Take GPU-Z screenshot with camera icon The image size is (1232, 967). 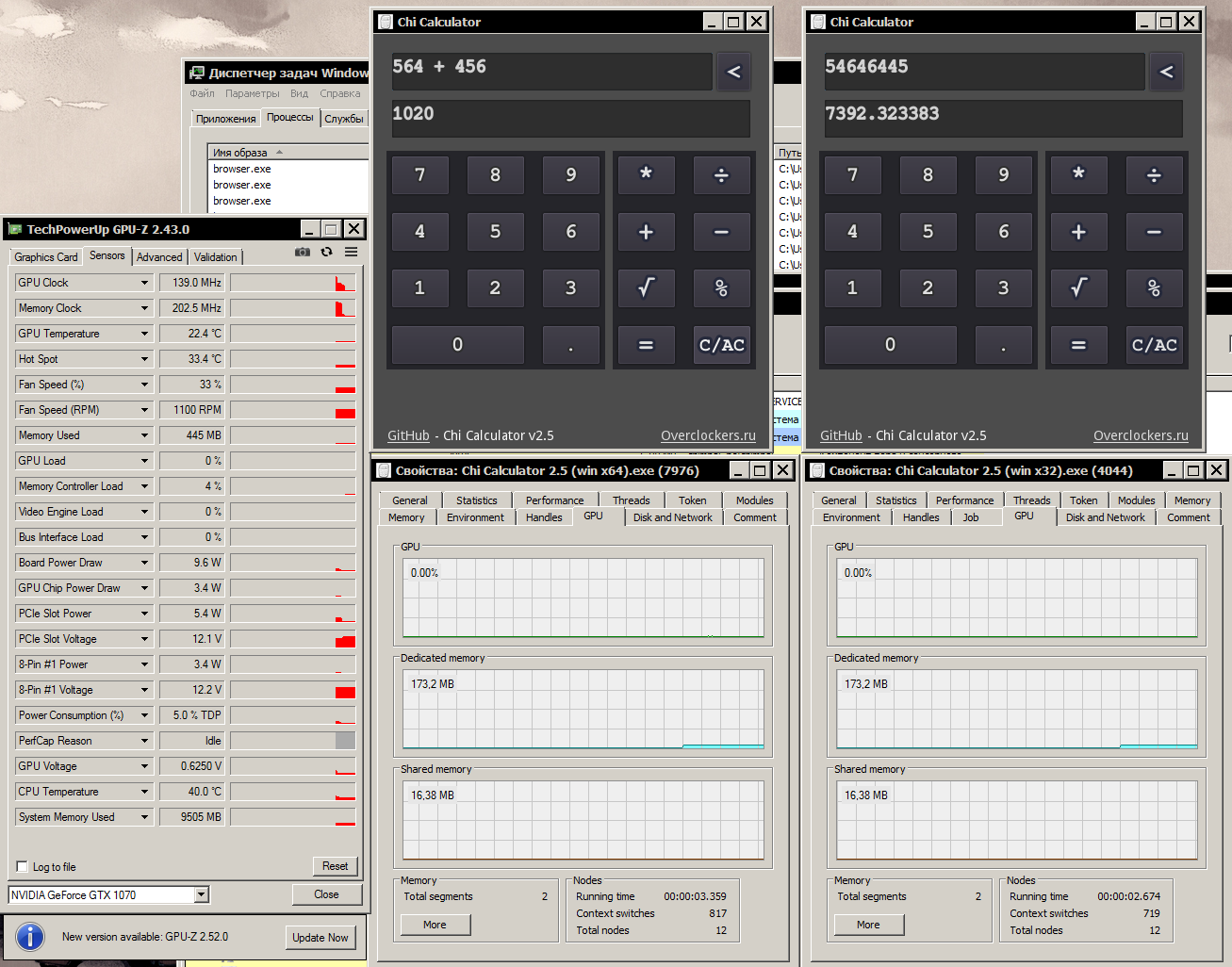pos(303,252)
